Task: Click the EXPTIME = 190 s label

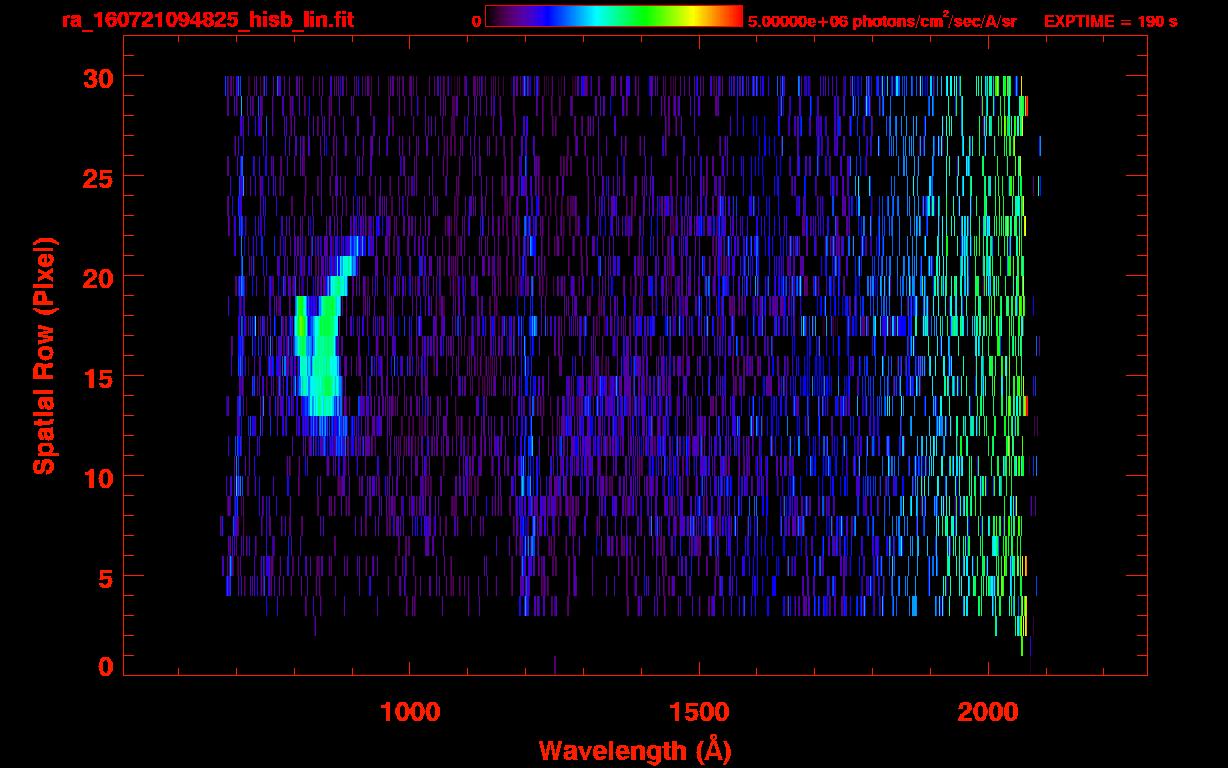Action: (x=1110, y=21)
